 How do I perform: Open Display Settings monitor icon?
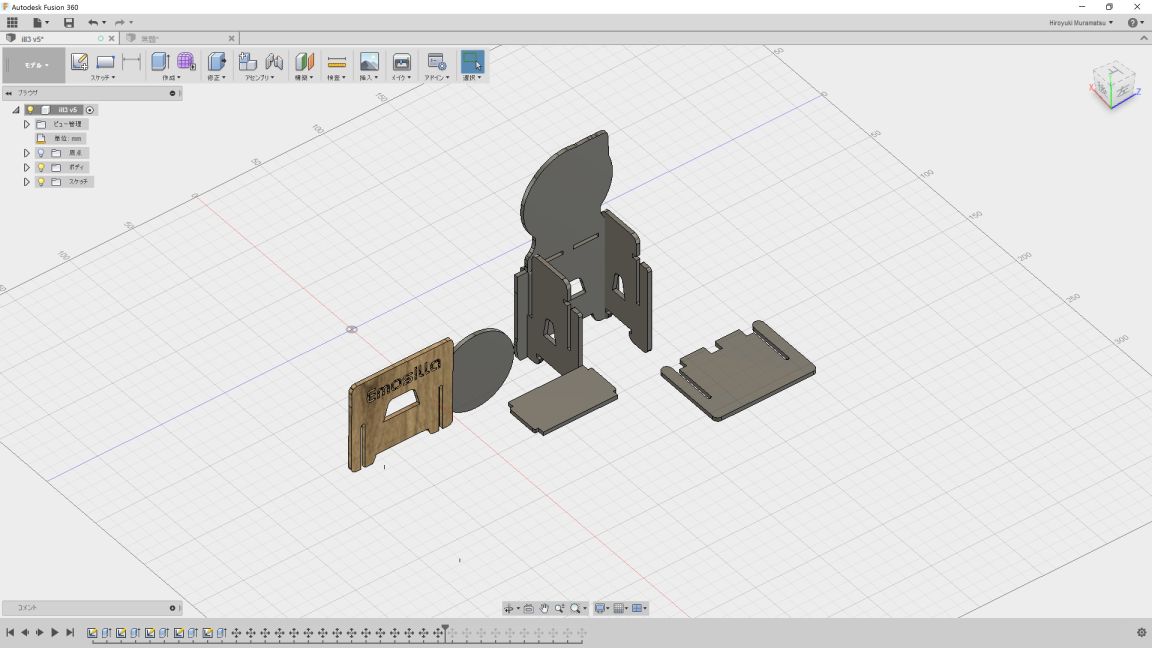coord(600,608)
